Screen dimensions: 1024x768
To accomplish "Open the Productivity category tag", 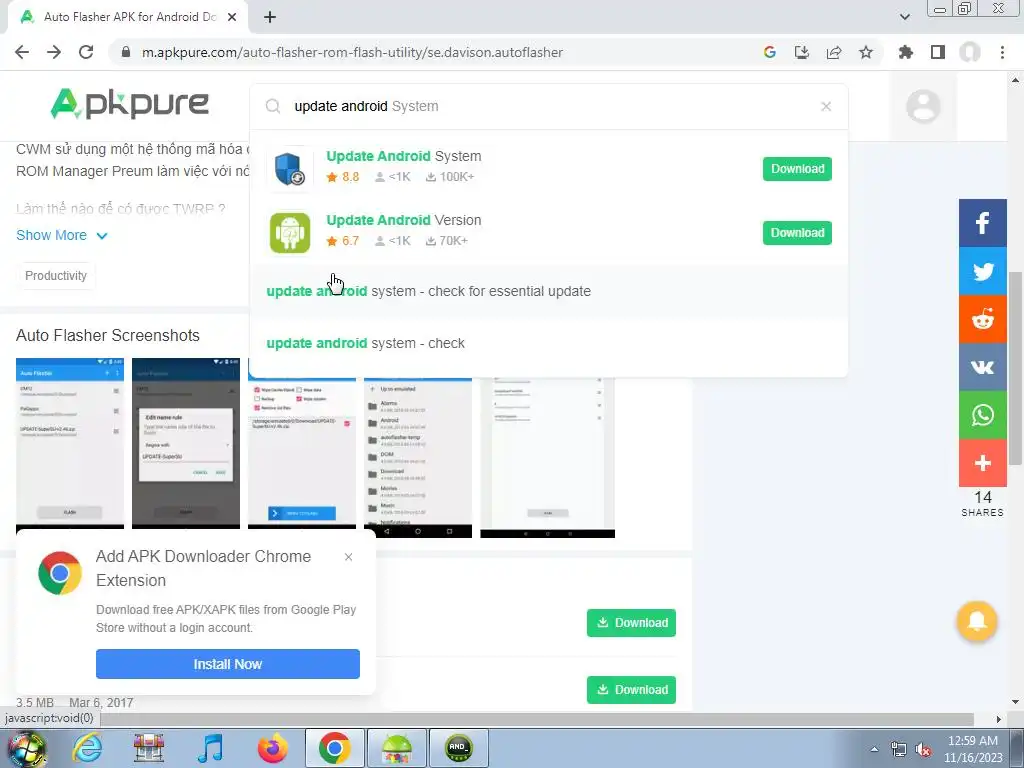I will pyautogui.click(x=56, y=276).
